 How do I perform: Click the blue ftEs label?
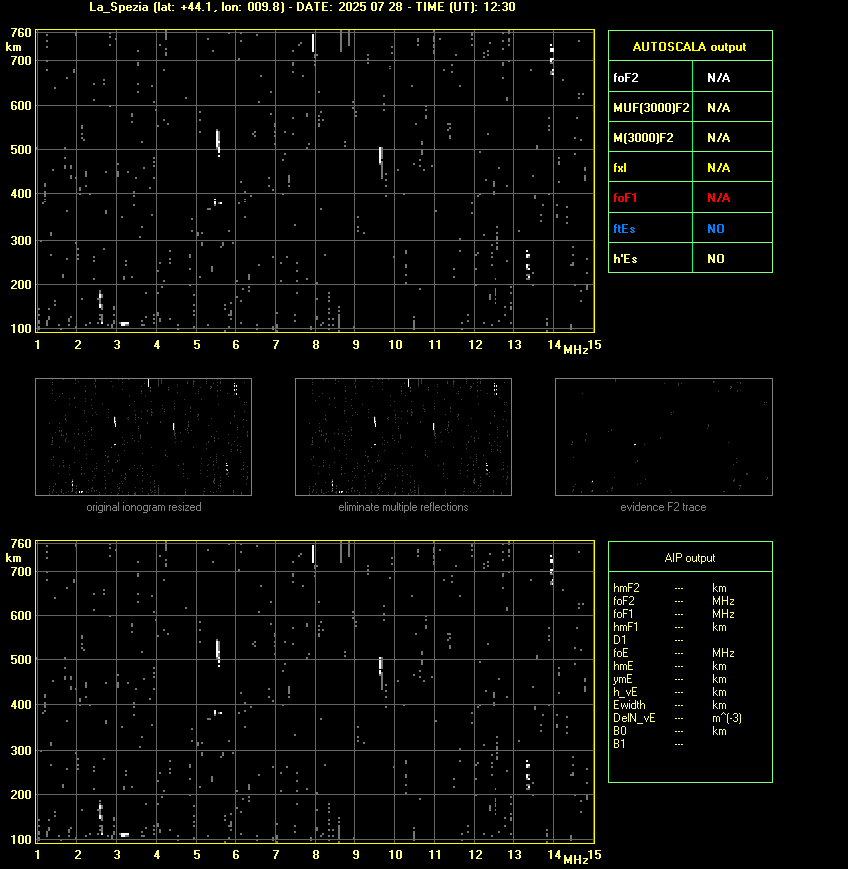[x=624, y=228]
